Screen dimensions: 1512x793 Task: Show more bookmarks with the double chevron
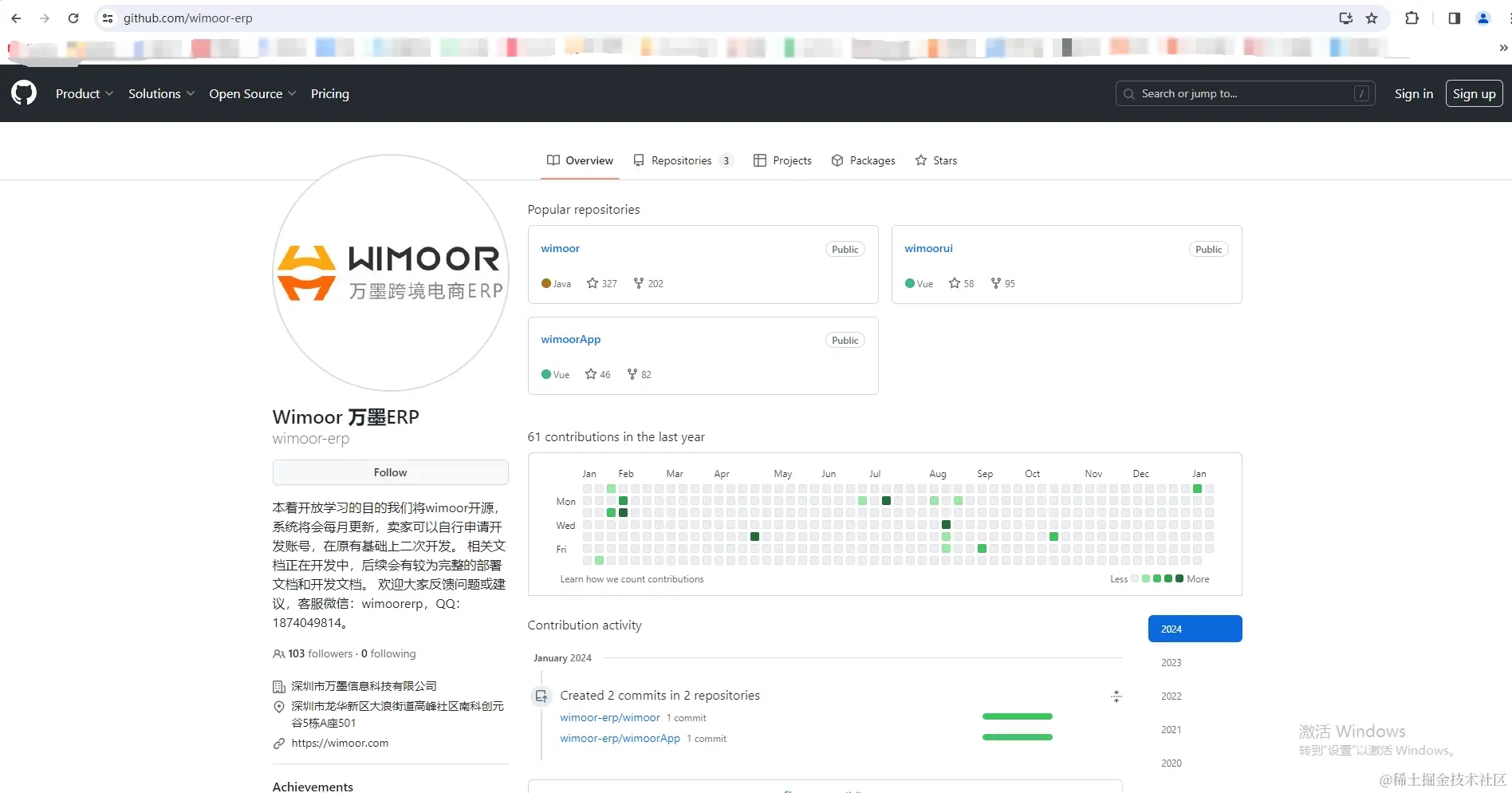tap(1503, 48)
